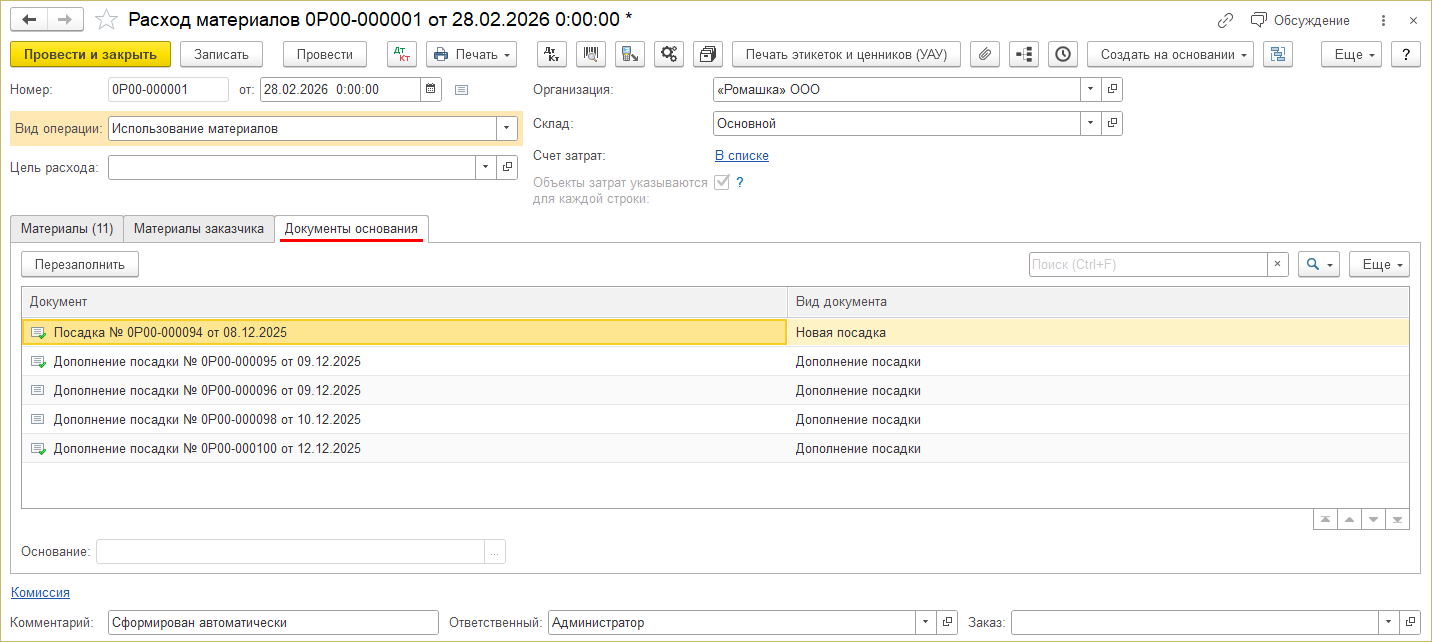Show the document structure tree icon
The image size is (1432, 642).
coord(1024,54)
